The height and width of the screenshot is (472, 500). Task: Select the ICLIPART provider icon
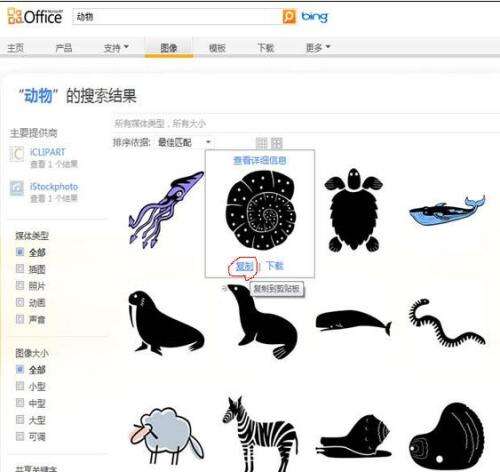[x=16, y=154]
